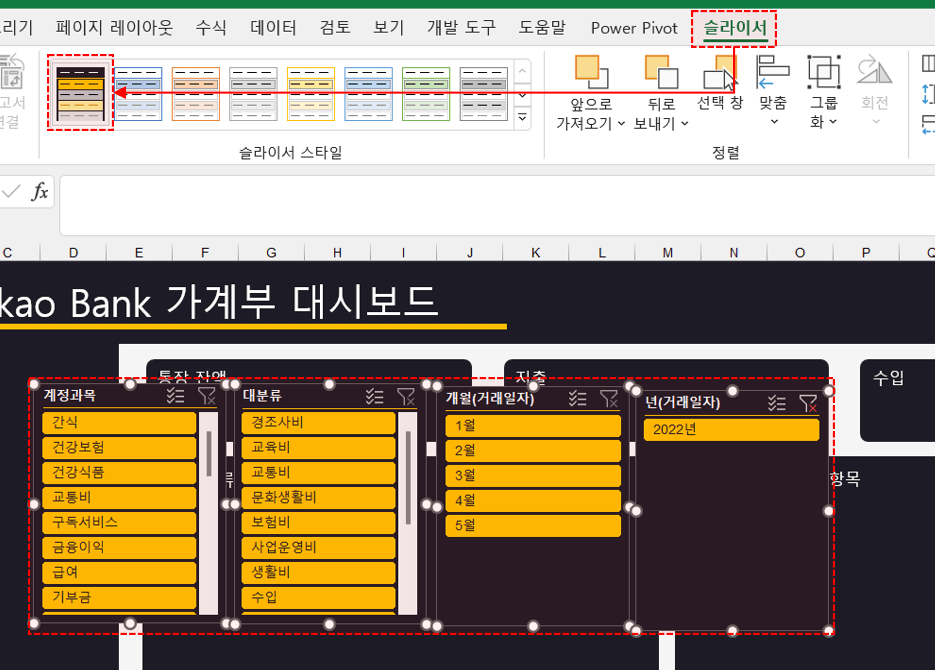
Task: Select column K header
Action: pyautogui.click(x=535, y=253)
